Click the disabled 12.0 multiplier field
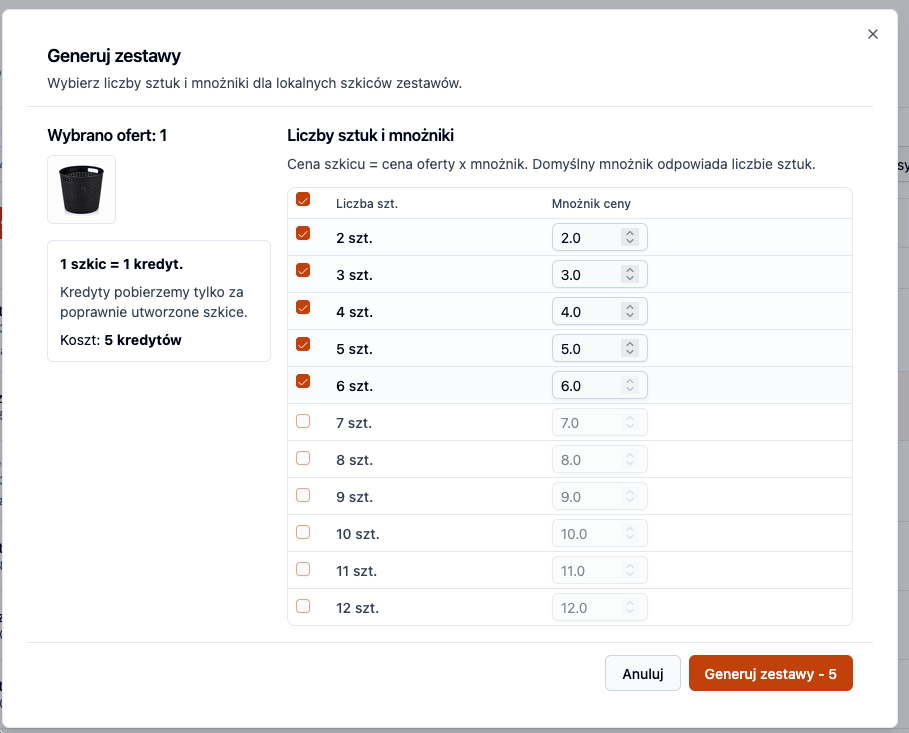 tap(599, 608)
